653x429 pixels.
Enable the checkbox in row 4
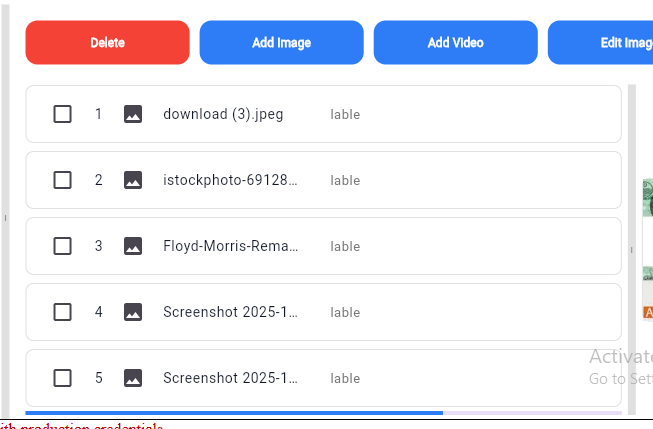pos(62,312)
